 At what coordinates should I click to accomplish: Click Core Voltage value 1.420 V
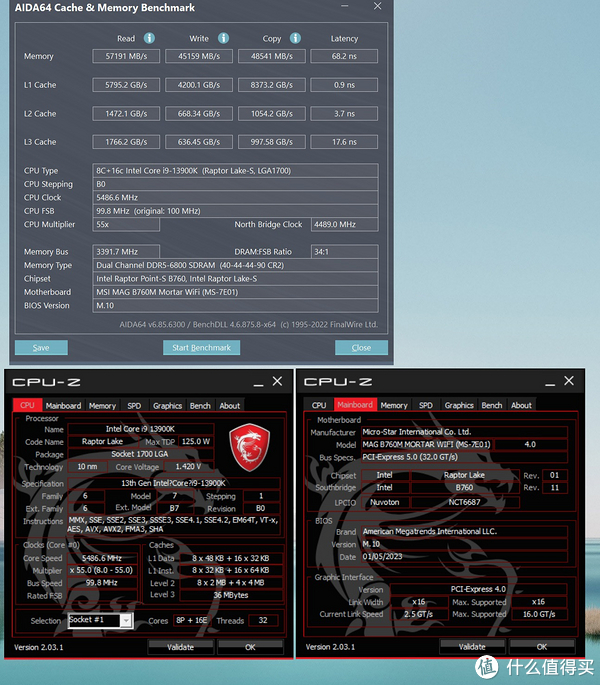[x=188, y=467]
